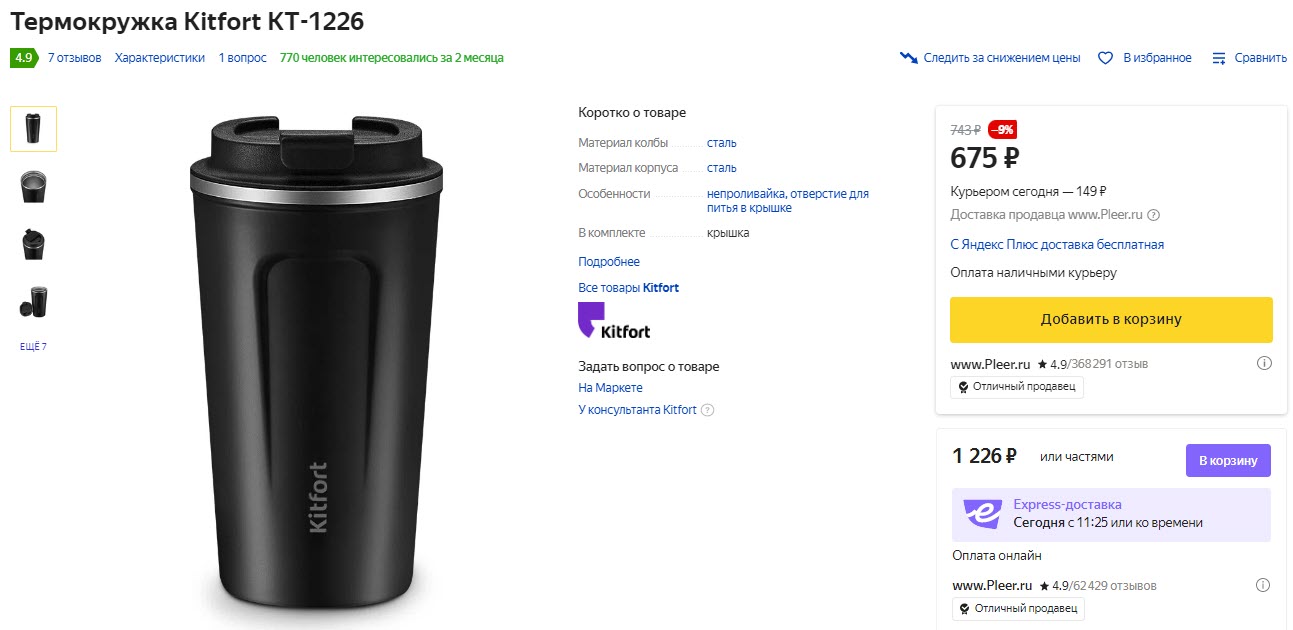This screenshot has height=630, width=1293.
Task: Go to "7 отзывов" reviews
Action: click(x=75, y=58)
